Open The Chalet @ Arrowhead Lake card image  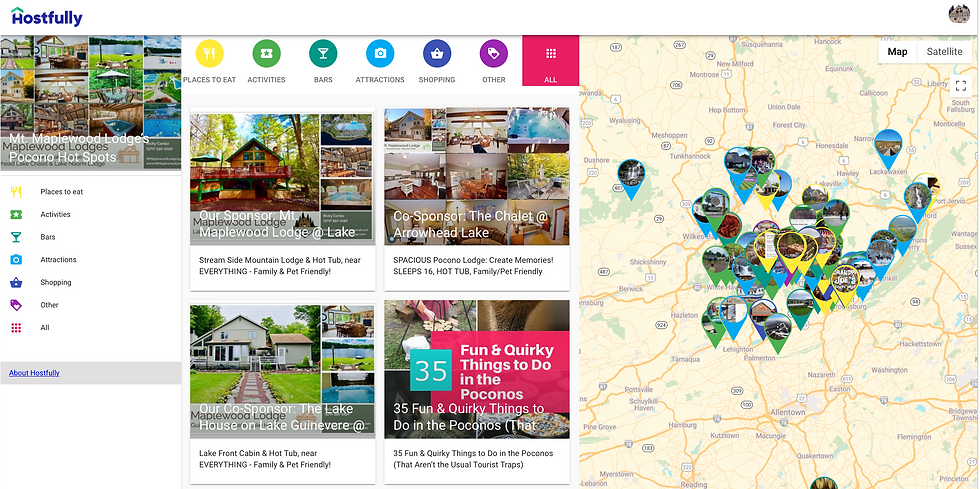click(x=477, y=176)
